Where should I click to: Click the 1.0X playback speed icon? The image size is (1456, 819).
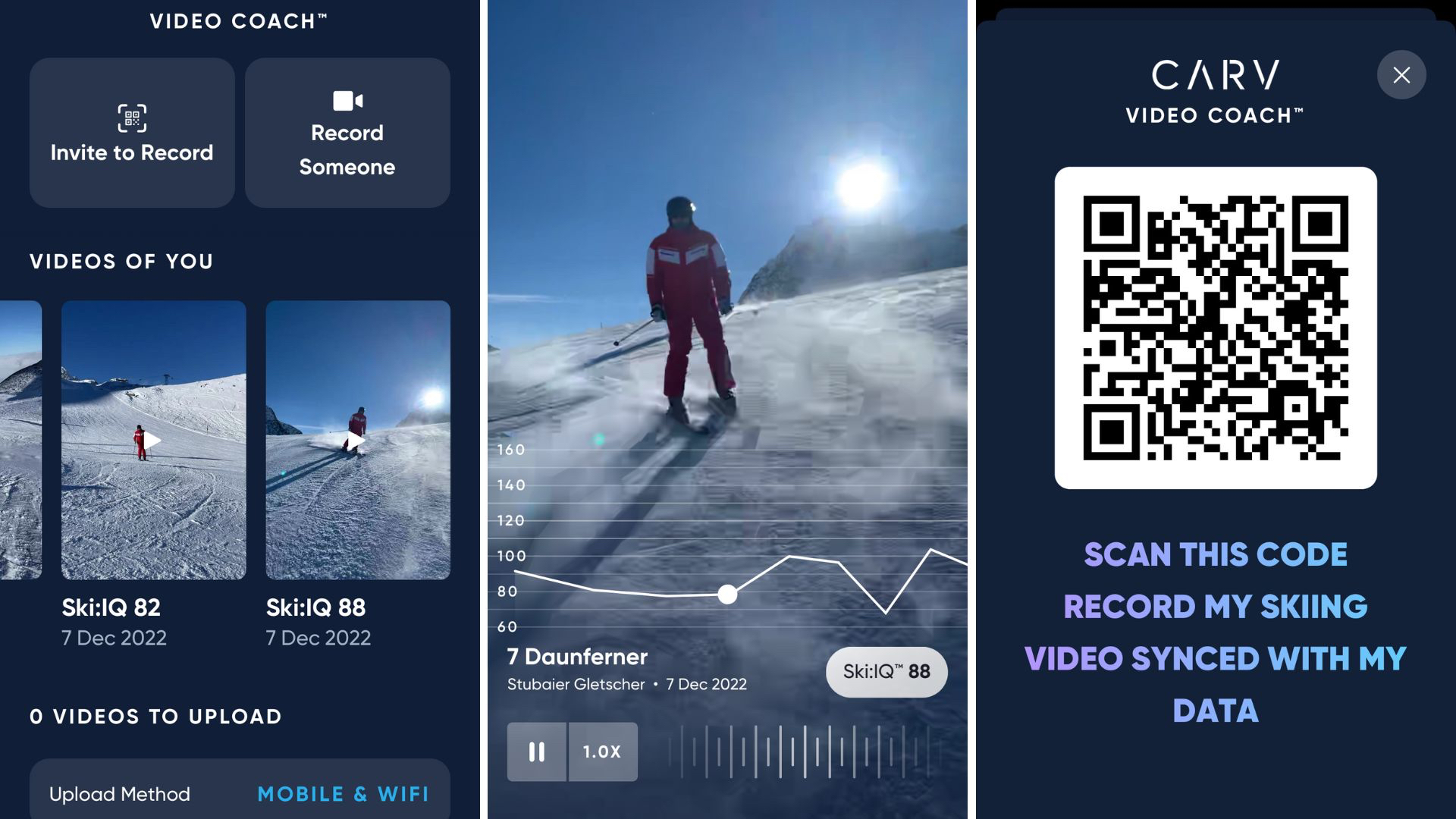pyautogui.click(x=602, y=751)
